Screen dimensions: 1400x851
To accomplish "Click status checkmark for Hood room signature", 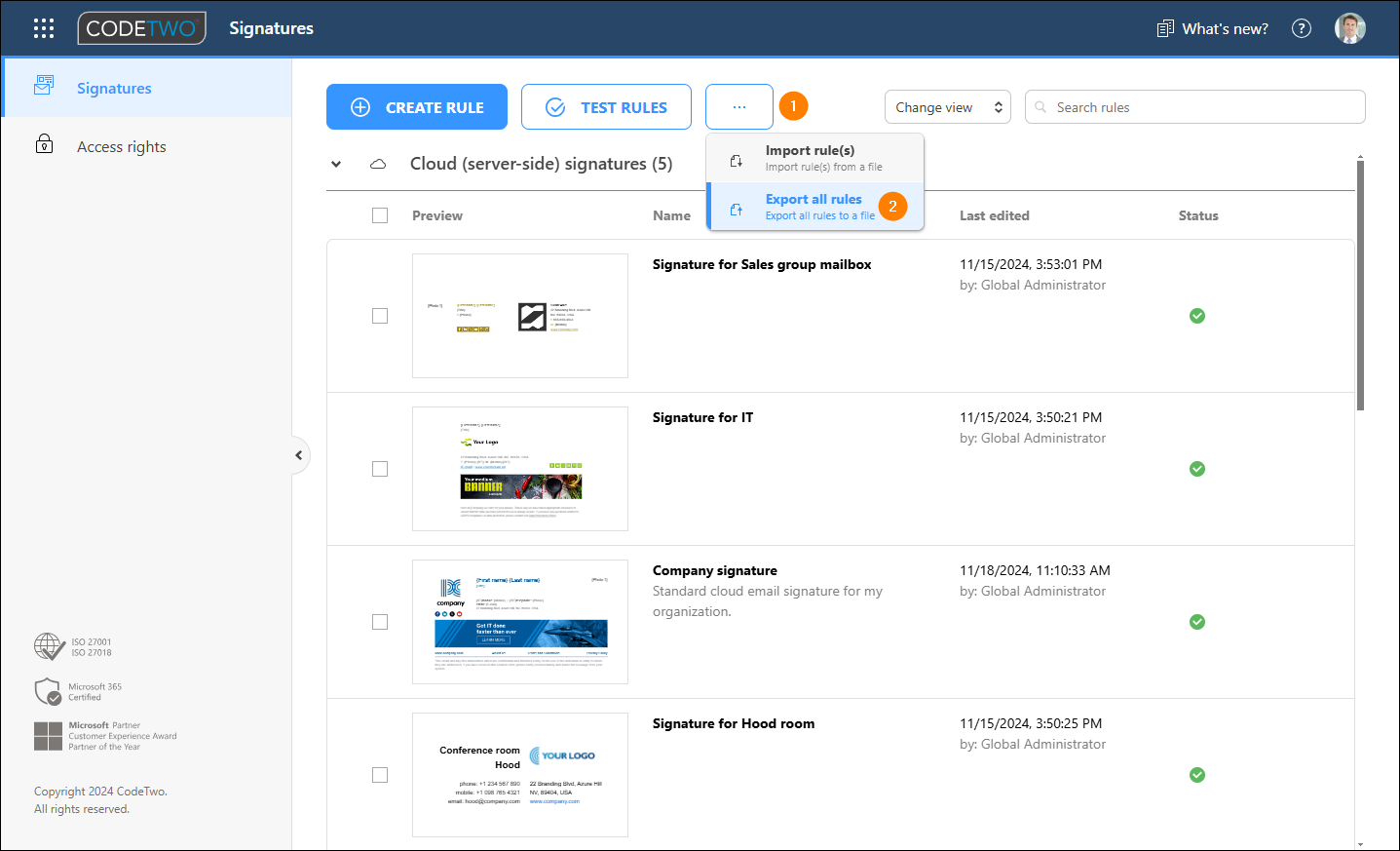I will pos(1197,775).
